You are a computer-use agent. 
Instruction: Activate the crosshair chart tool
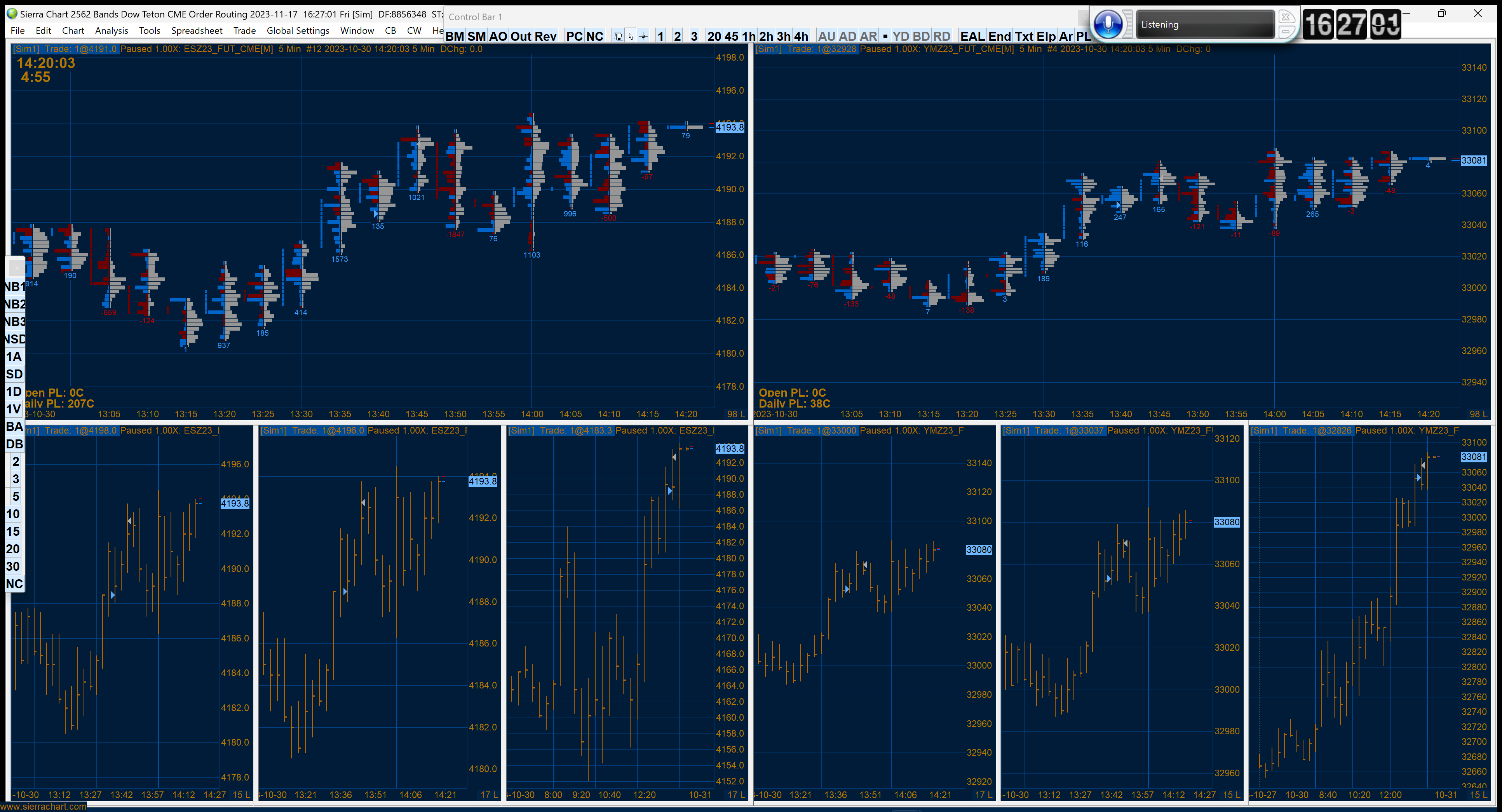click(x=643, y=37)
